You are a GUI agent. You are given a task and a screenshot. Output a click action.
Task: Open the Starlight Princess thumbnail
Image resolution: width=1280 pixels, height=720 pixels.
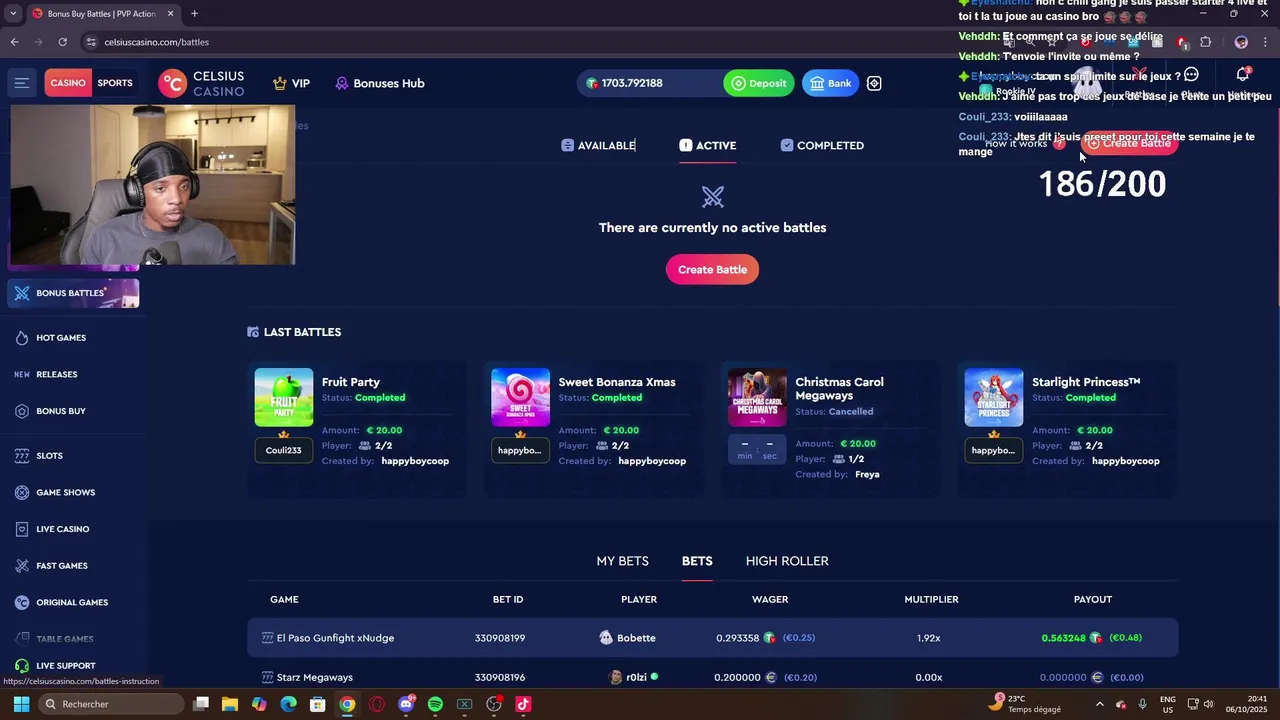pos(994,397)
